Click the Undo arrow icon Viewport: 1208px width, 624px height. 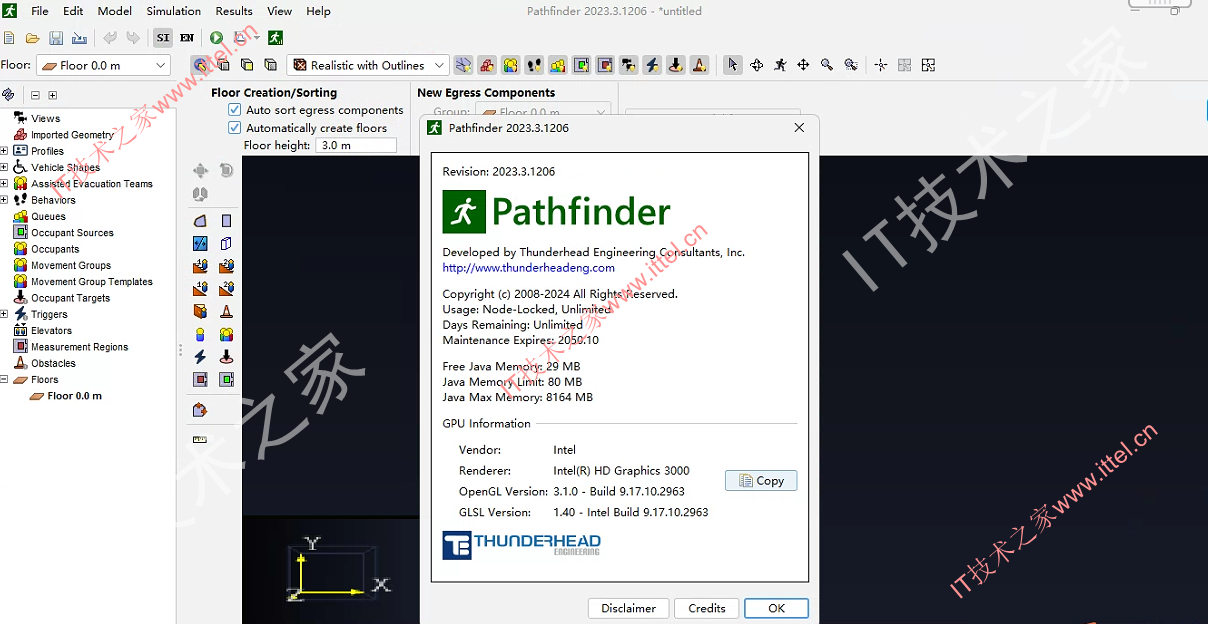(110, 38)
